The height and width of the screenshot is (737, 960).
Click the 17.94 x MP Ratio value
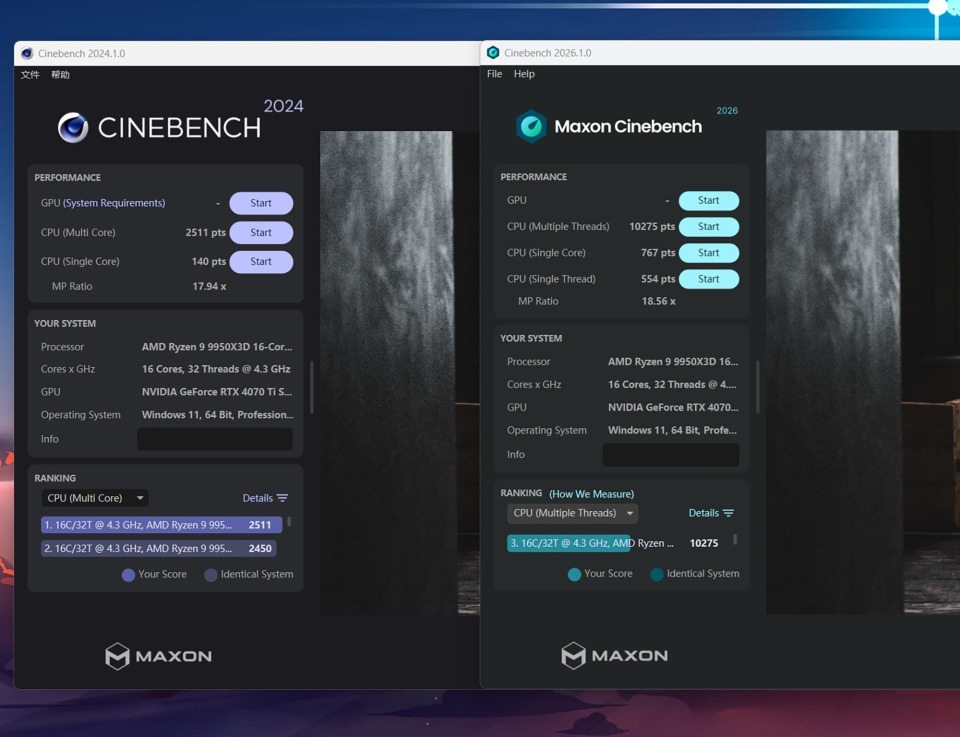[209, 286]
